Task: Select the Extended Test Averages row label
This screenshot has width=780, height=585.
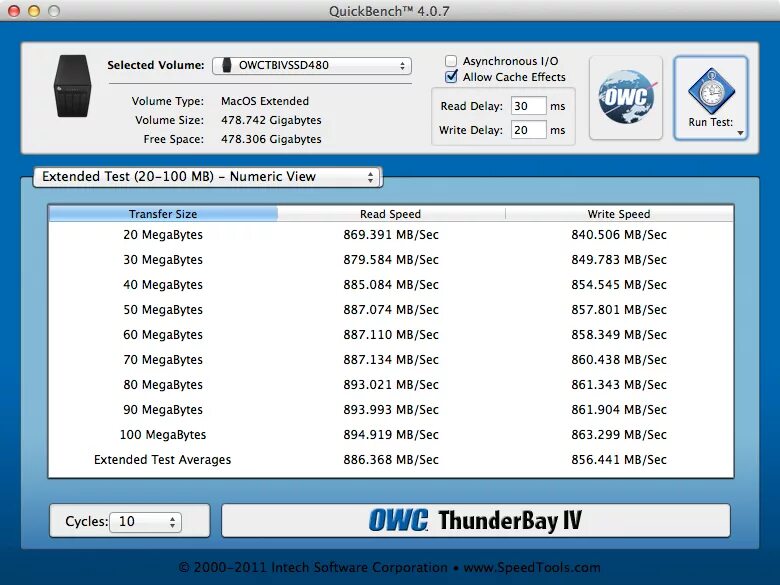Action: (163, 460)
